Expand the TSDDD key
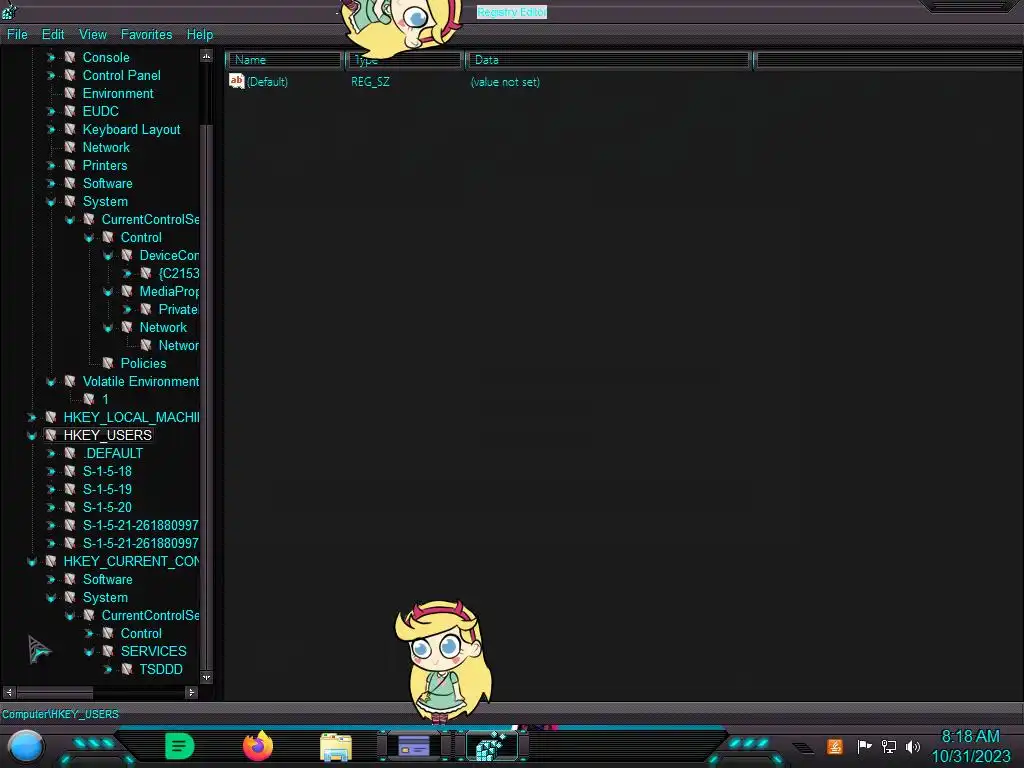 click(x=108, y=669)
